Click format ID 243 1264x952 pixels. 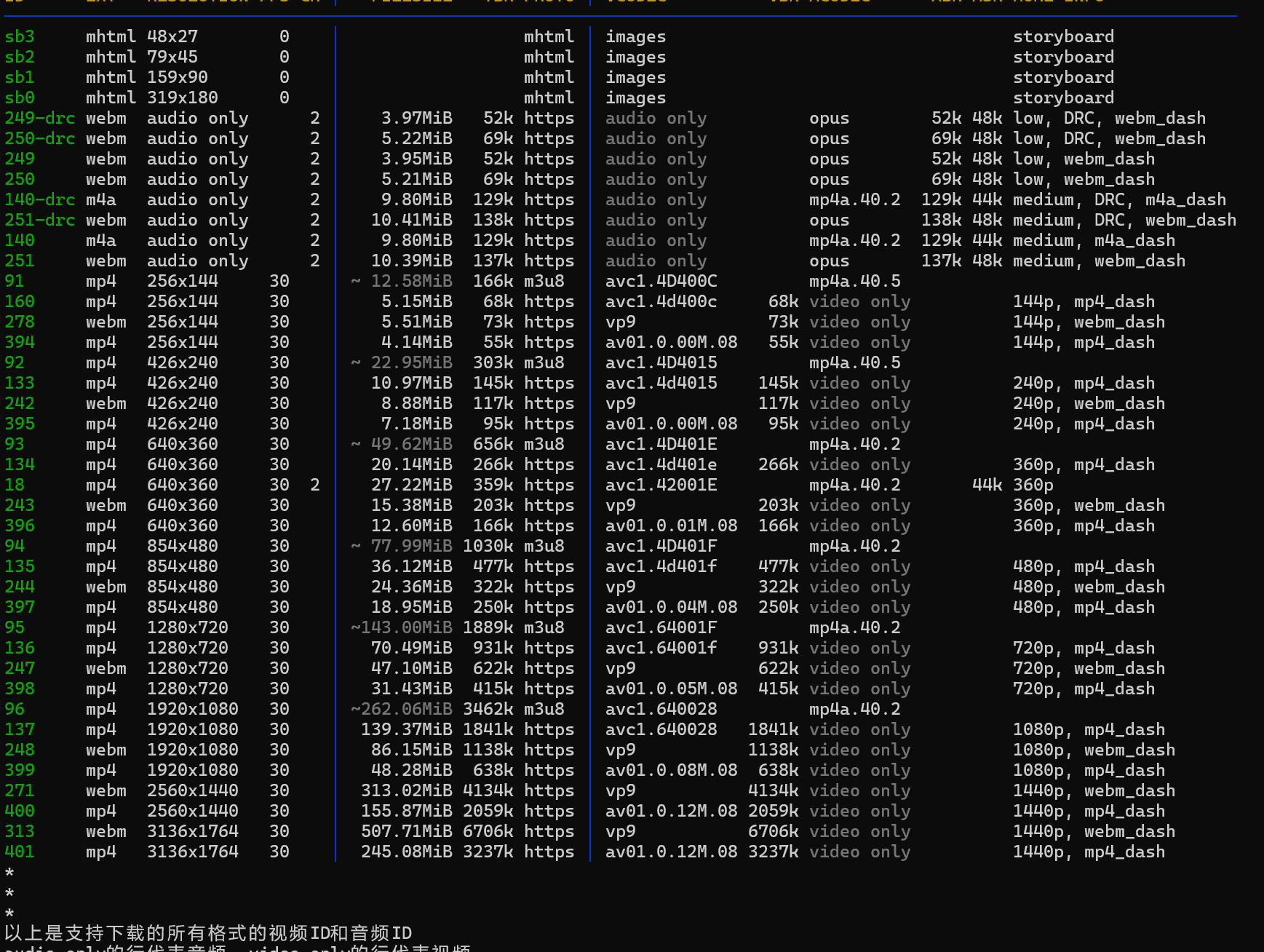[x=20, y=505]
